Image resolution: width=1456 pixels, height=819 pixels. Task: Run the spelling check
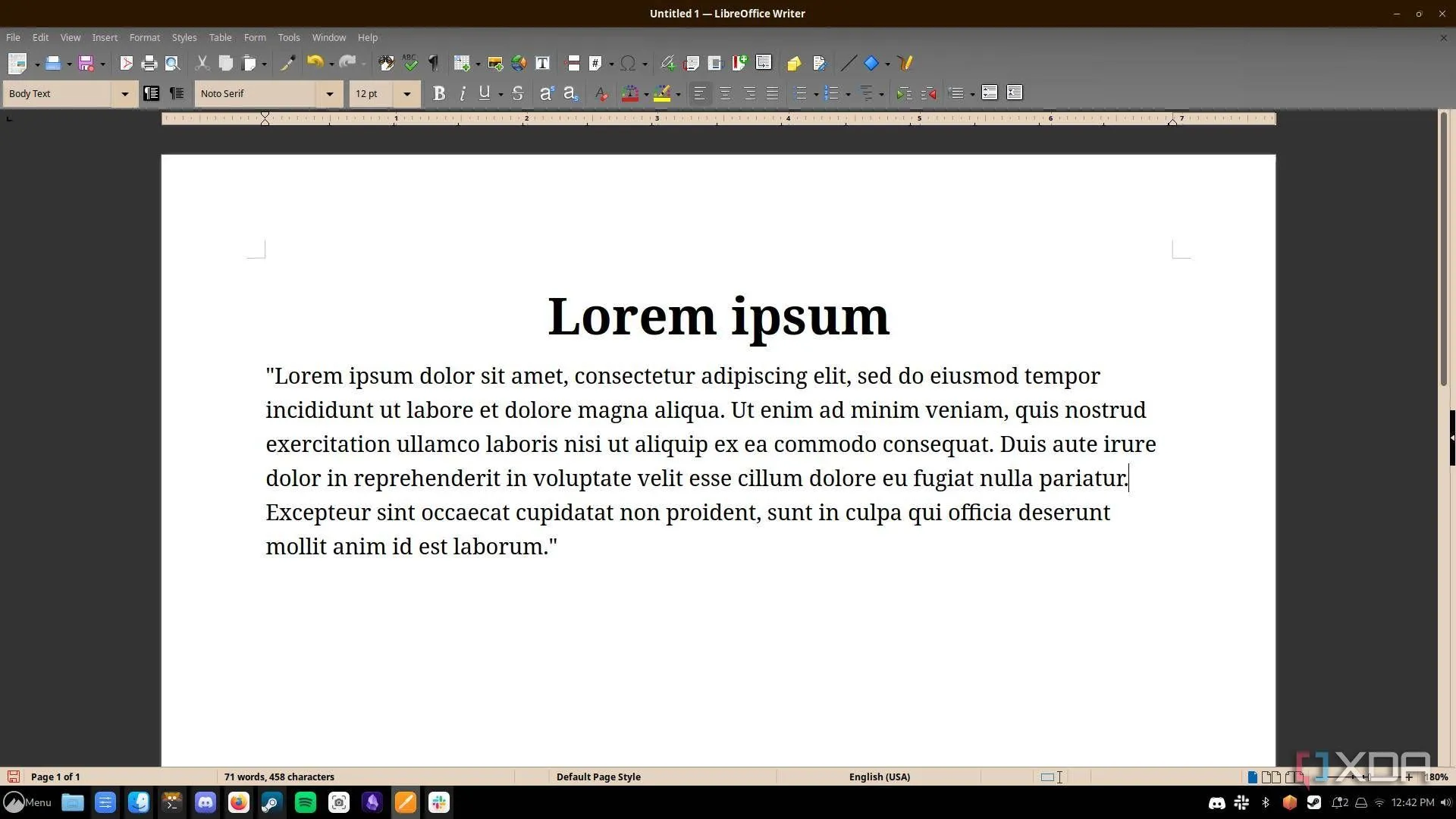pyautogui.click(x=409, y=63)
